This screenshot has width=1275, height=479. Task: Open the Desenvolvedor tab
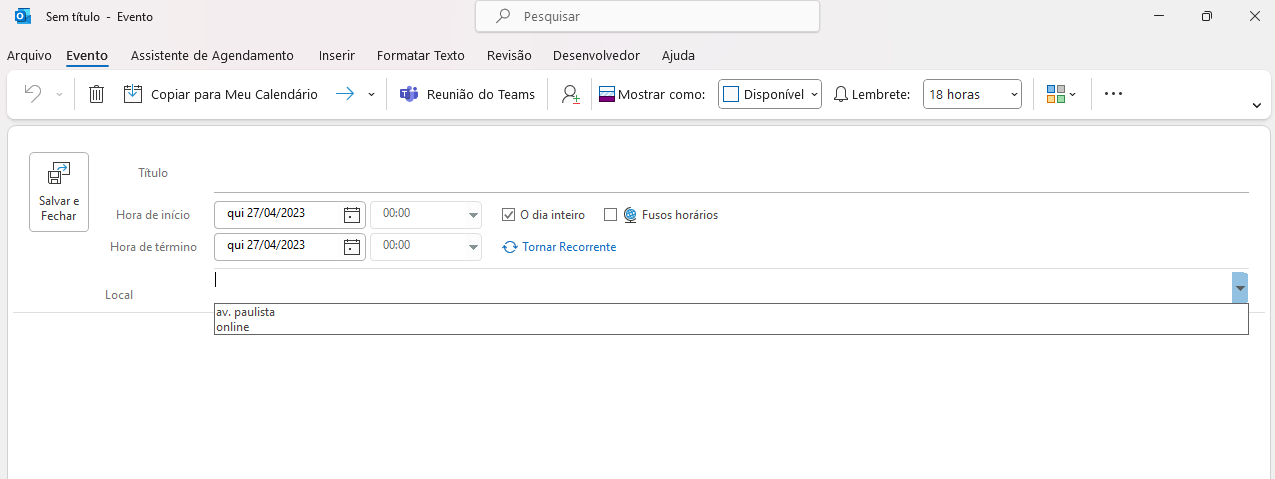pyautogui.click(x=597, y=56)
